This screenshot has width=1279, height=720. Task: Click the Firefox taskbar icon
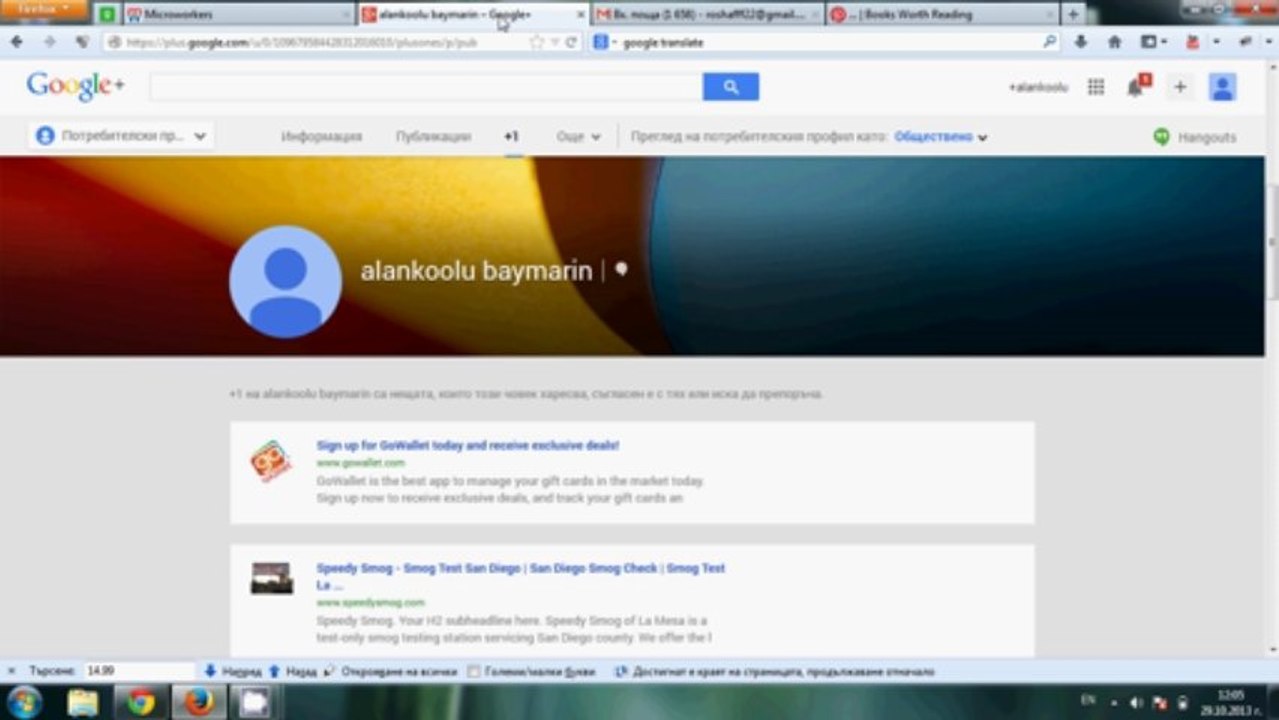tap(199, 702)
